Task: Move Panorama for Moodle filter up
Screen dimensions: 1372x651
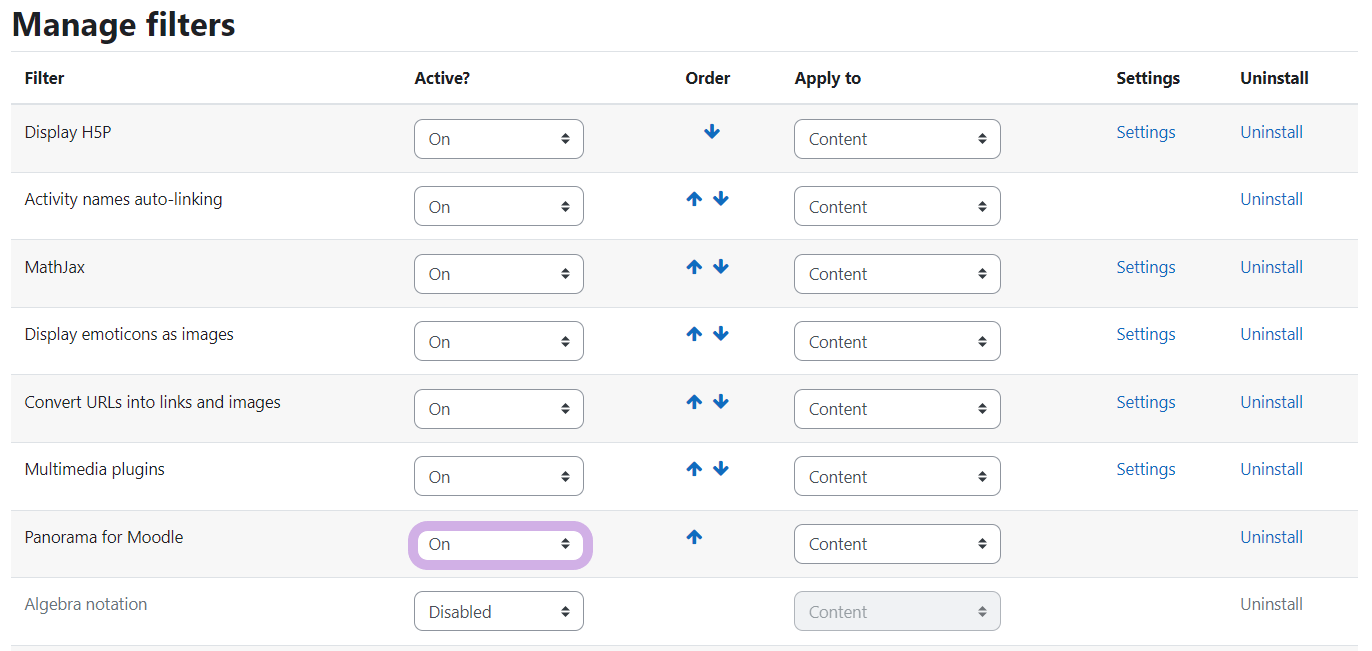Action: tap(694, 537)
